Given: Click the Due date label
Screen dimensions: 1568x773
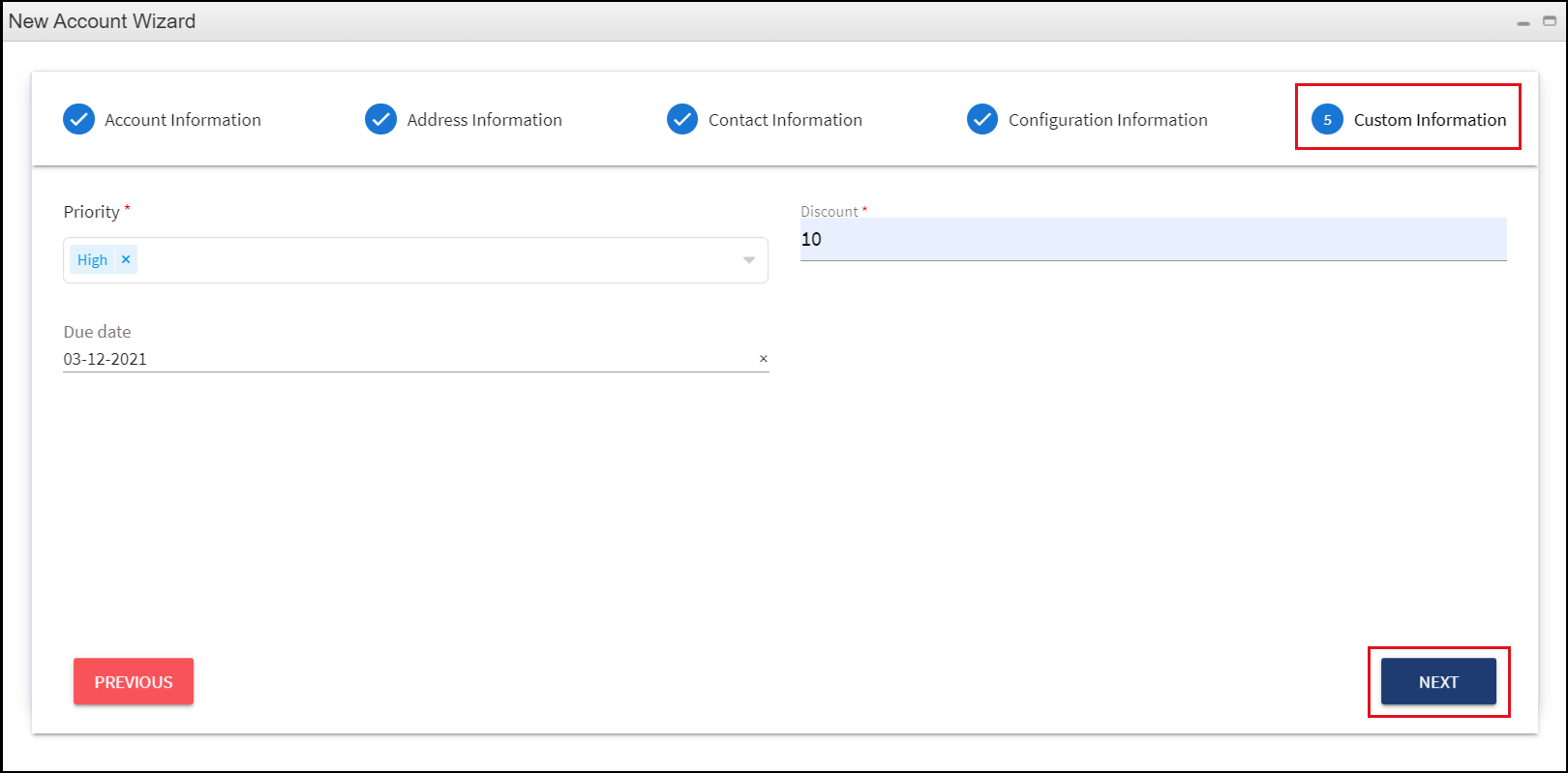Looking at the screenshot, I should pos(97,332).
